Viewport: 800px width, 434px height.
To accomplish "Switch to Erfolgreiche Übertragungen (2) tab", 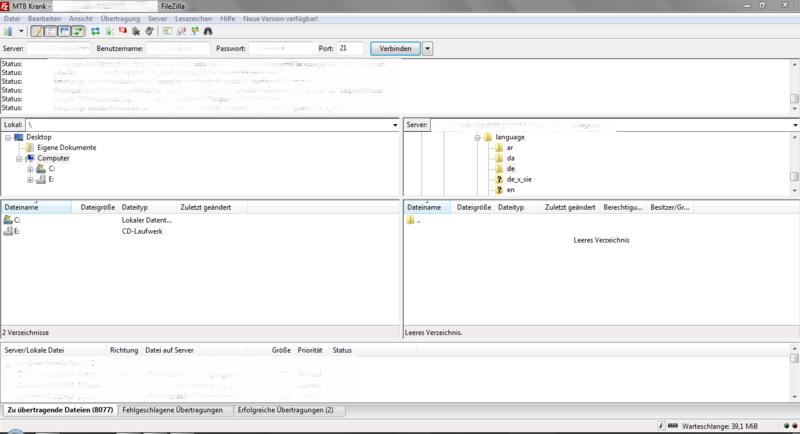I will click(286, 410).
